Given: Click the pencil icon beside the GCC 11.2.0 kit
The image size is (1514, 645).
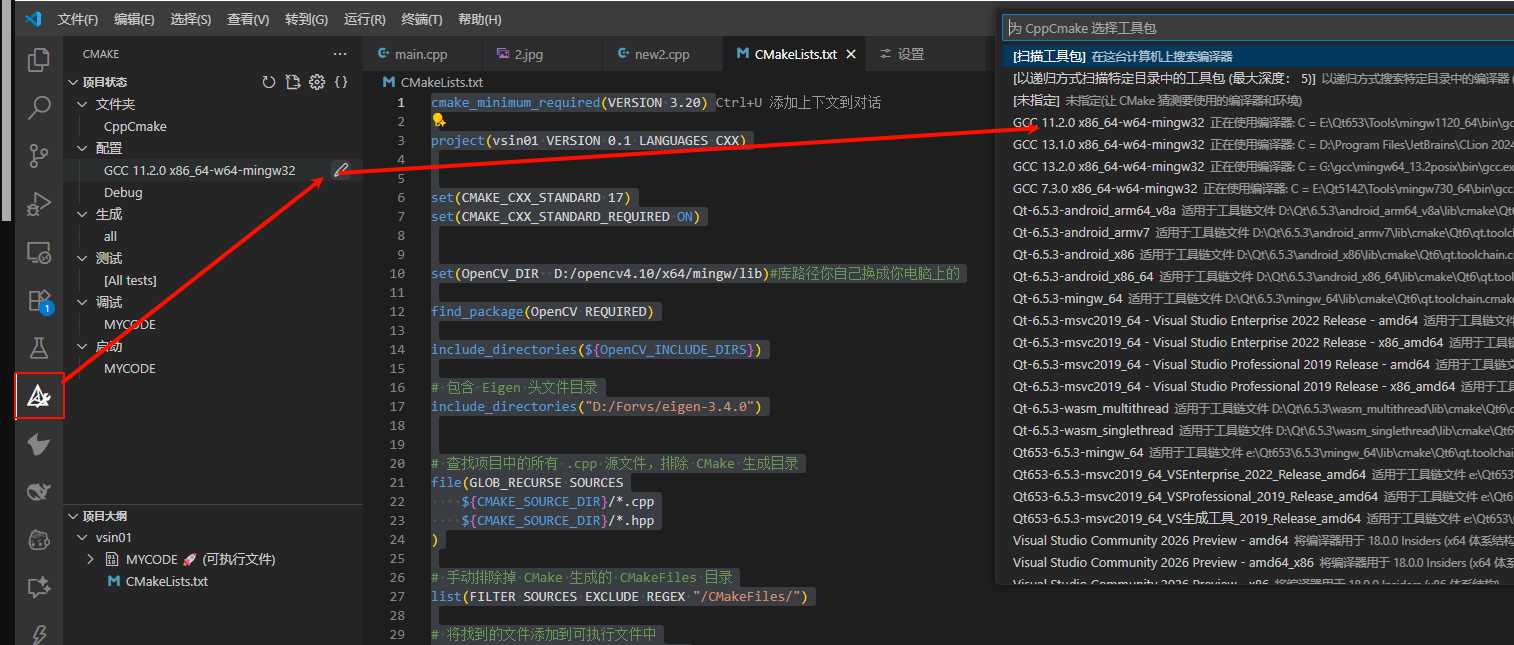Looking at the screenshot, I should pyautogui.click(x=341, y=170).
